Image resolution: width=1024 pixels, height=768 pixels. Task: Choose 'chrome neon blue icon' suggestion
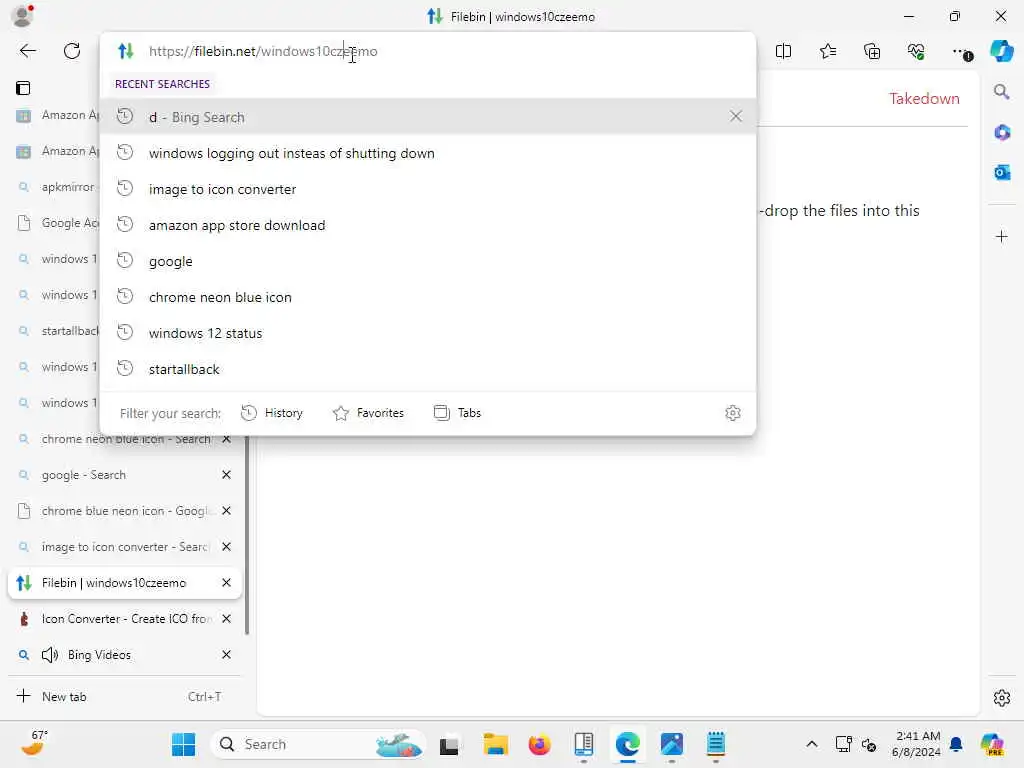(x=428, y=297)
